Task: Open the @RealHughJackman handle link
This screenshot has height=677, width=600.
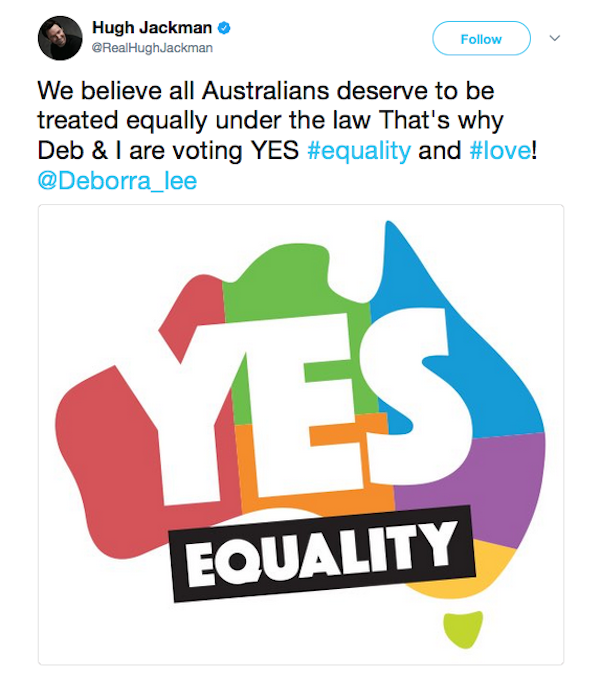Action: pyautogui.click(x=152, y=47)
